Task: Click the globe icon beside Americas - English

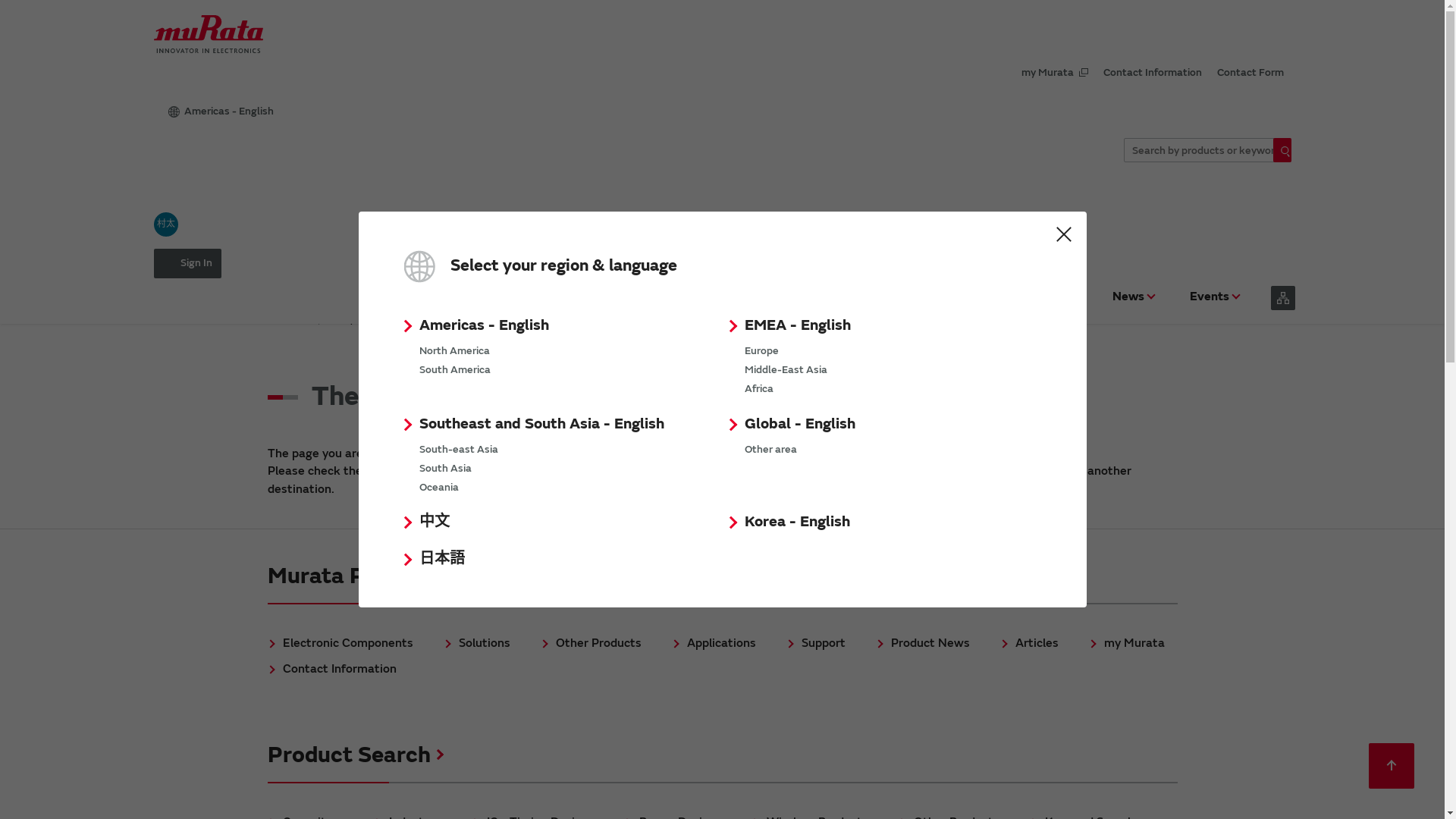Action: [174, 112]
